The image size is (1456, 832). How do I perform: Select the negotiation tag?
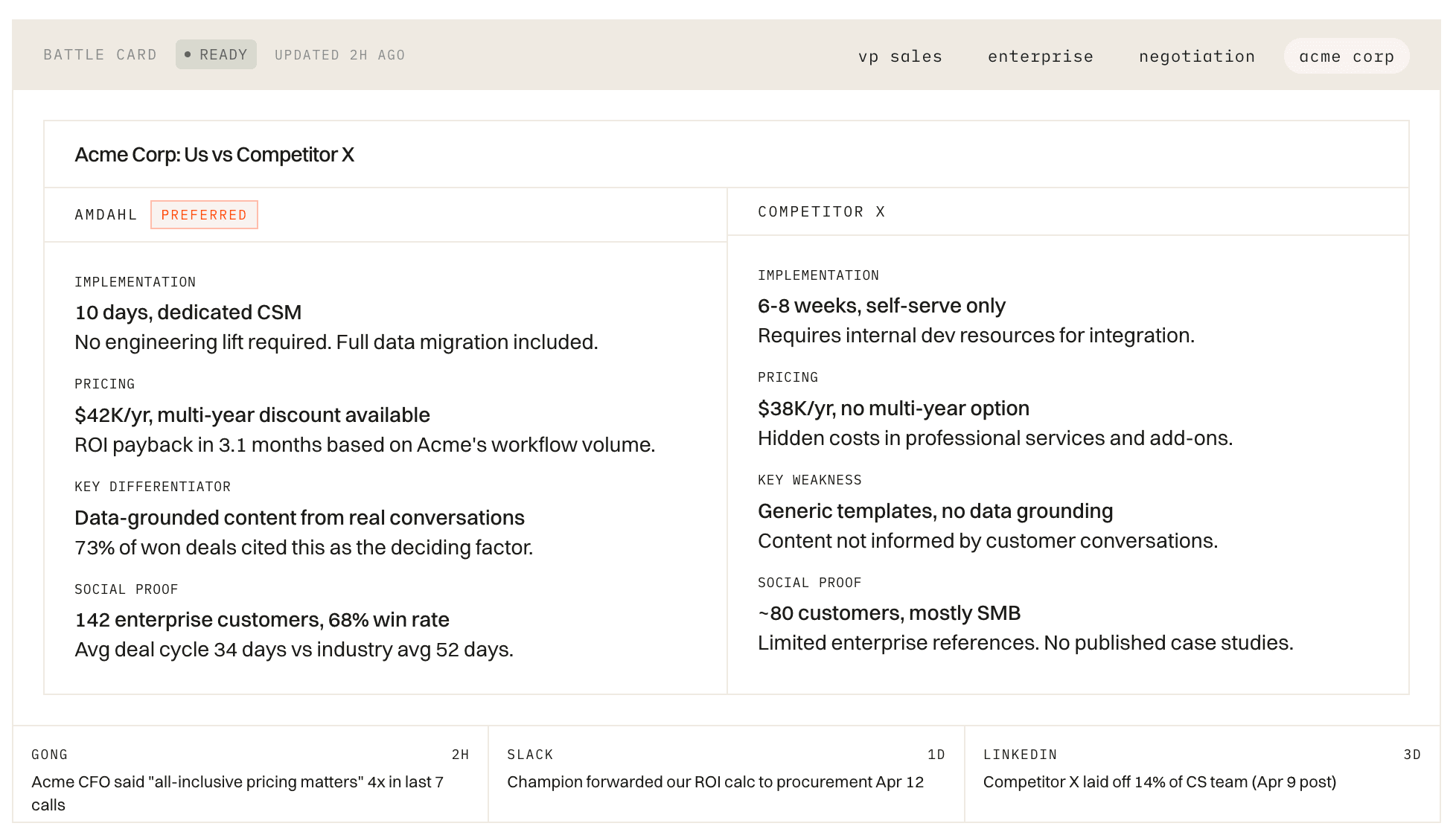coord(1196,57)
